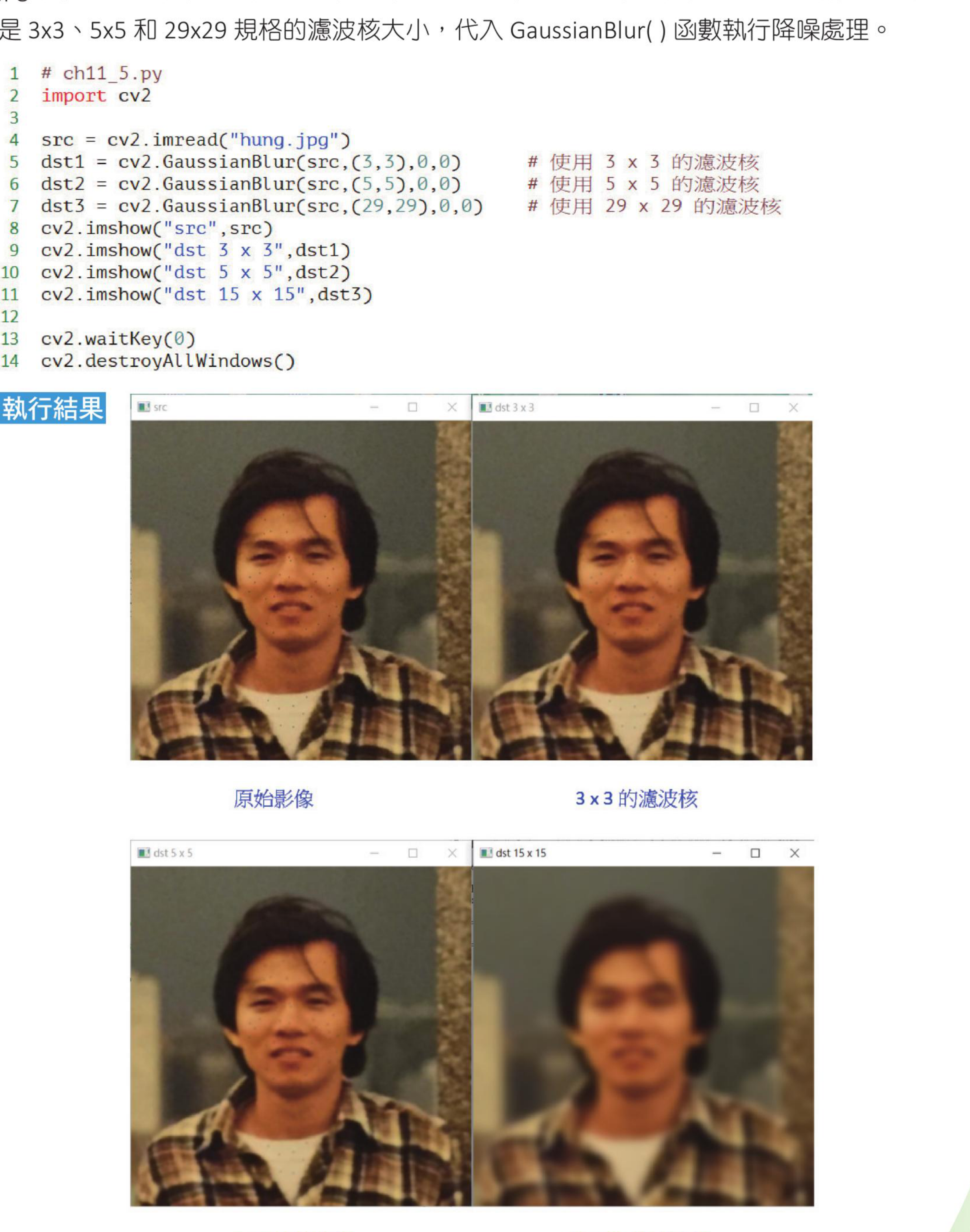Screen dimensions: 970x1232
Task: Minimize the src window
Action: [374, 408]
